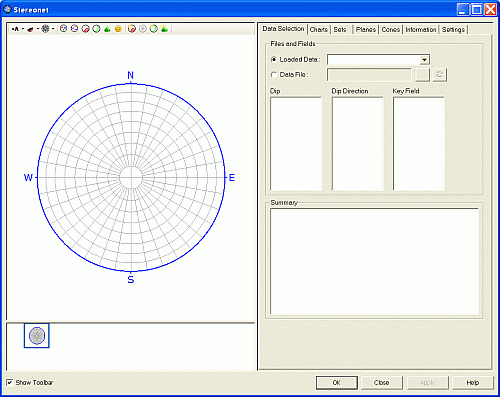The image size is (500, 397).
Task: Select the stereonet thumbnail in the bottom panel
Action: tap(37, 336)
